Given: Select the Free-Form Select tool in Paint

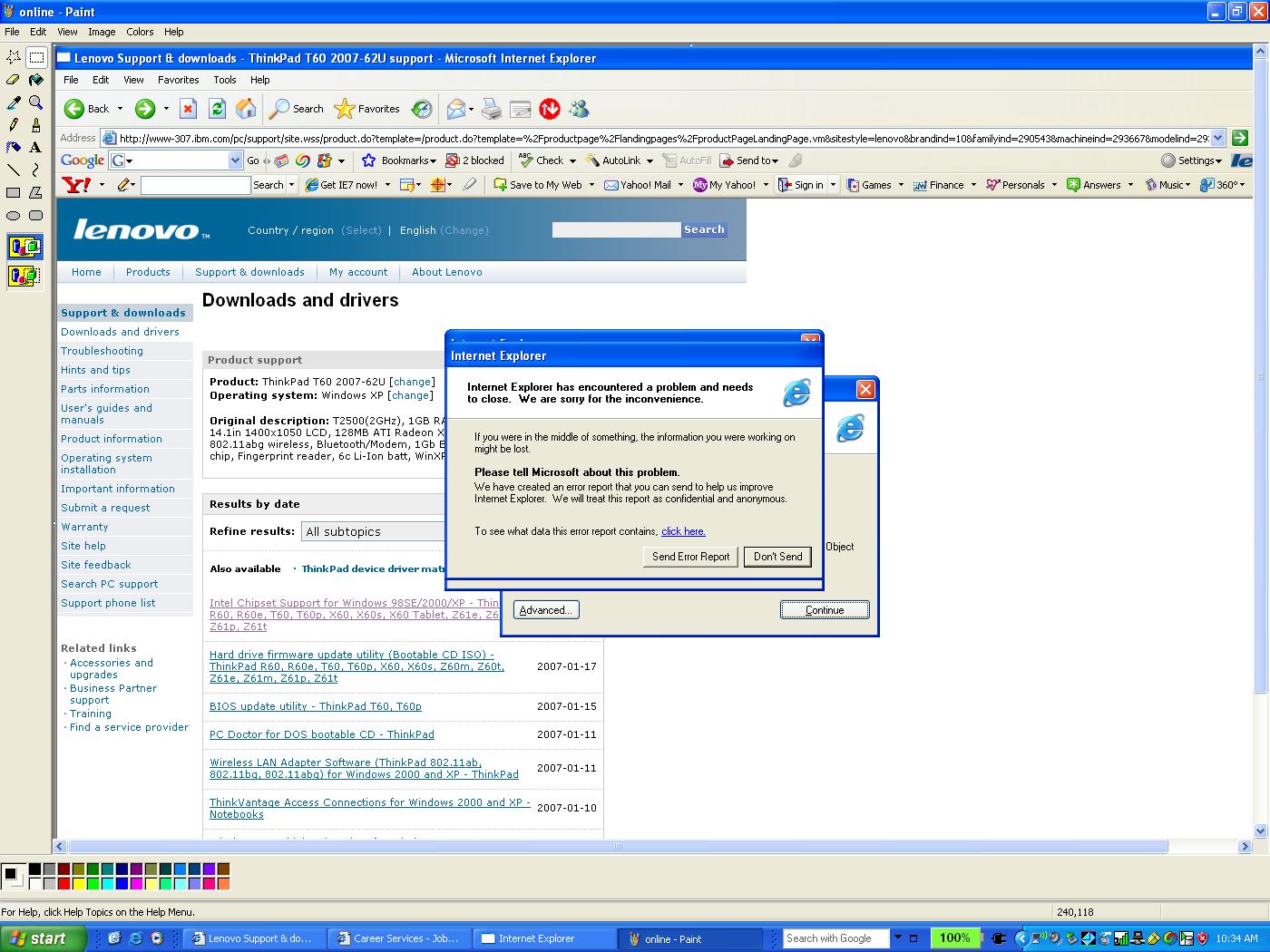Looking at the screenshot, I should (x=14, y=57).
